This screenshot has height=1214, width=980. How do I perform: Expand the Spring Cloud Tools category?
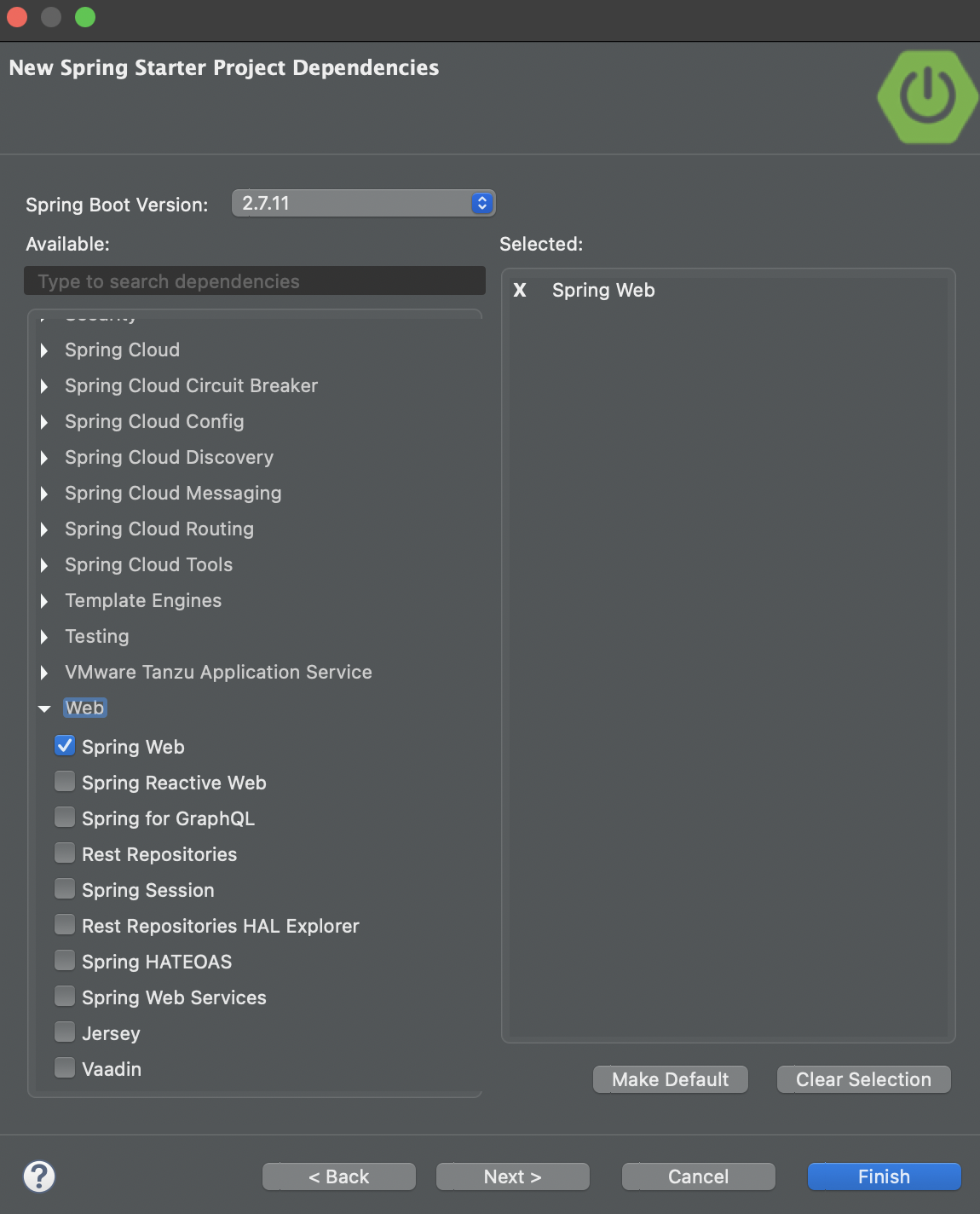(x=44, y=565)
